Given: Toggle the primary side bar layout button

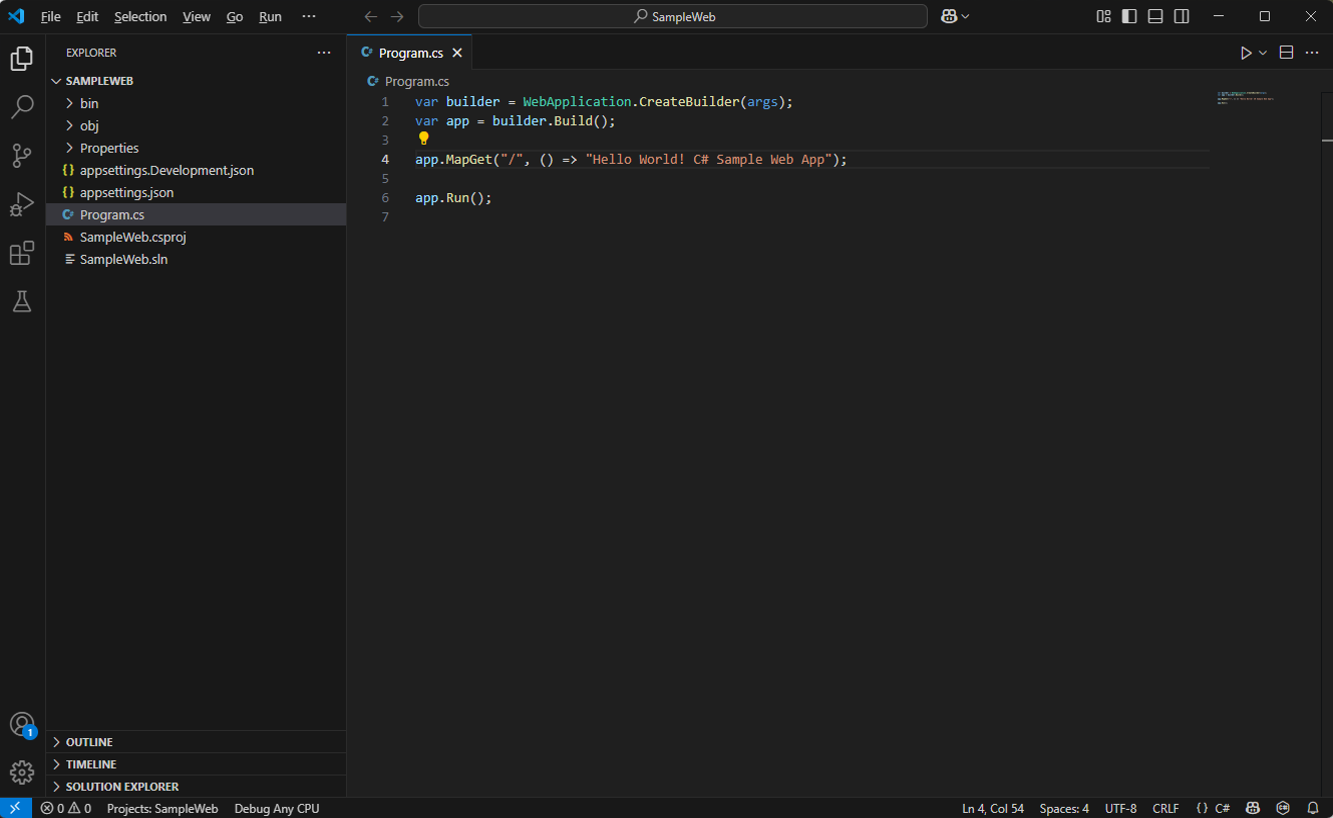Looking at the screenshot, I should coord(1129,16).
